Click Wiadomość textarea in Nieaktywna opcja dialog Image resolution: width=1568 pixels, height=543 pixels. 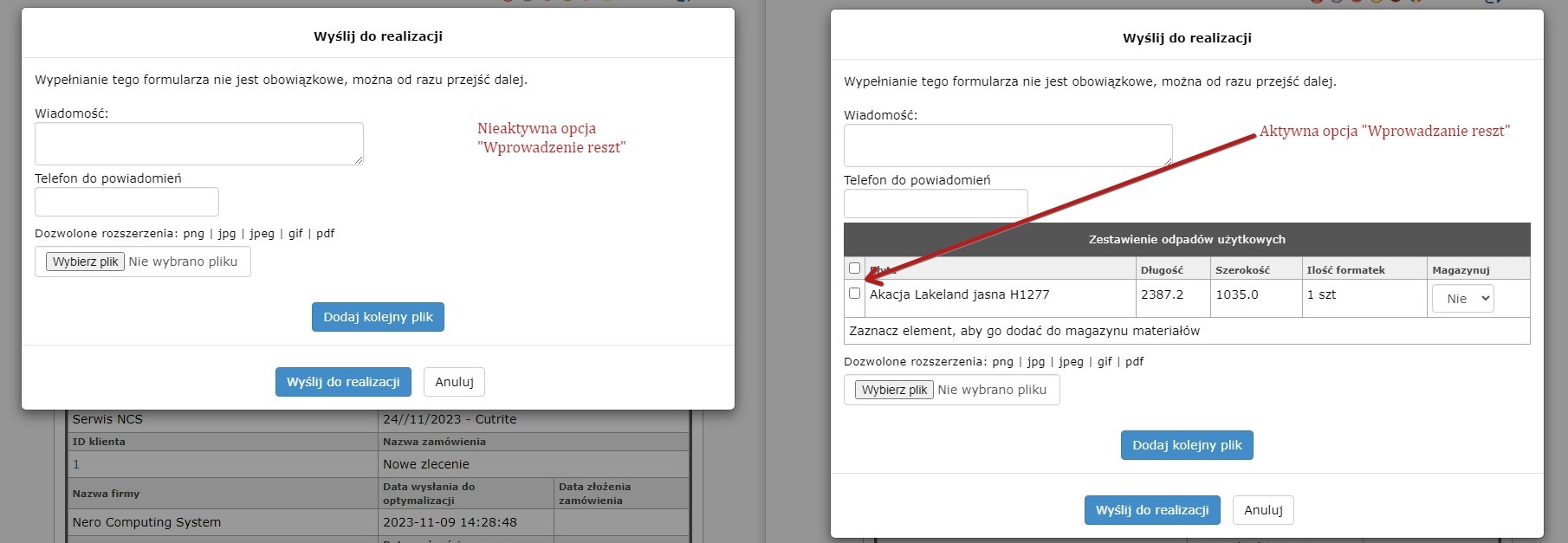point(198,144)
